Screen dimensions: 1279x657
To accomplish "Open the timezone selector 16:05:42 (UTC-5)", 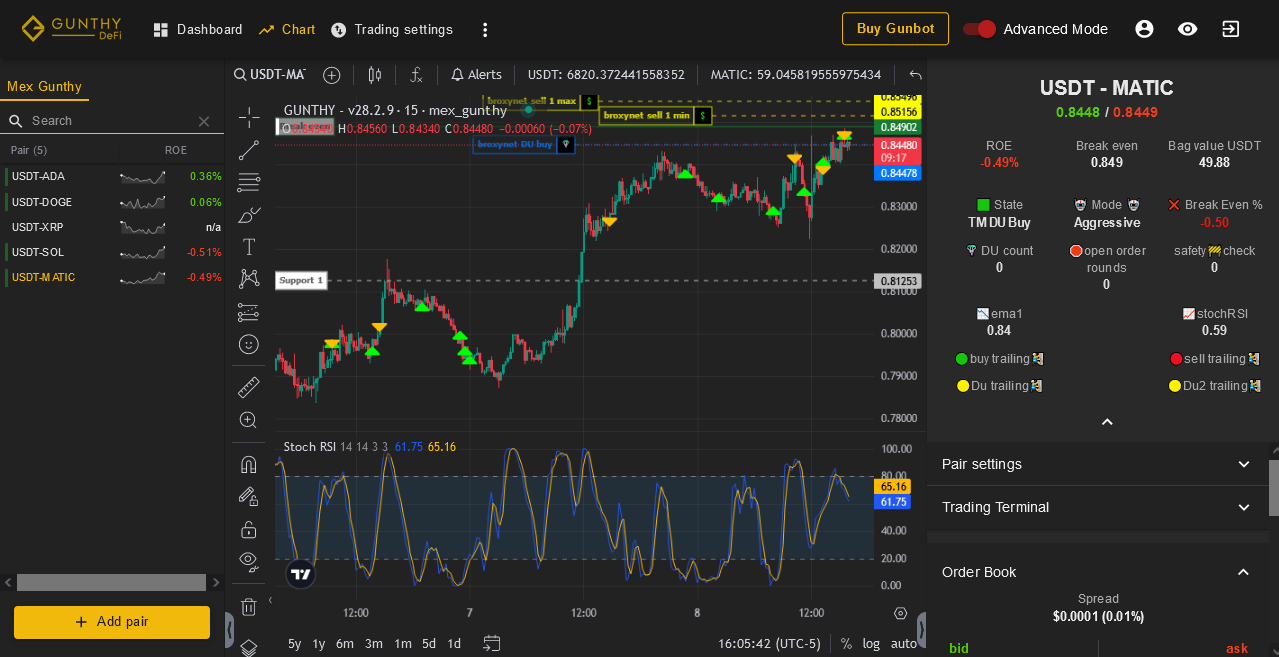I will [769, 643].
